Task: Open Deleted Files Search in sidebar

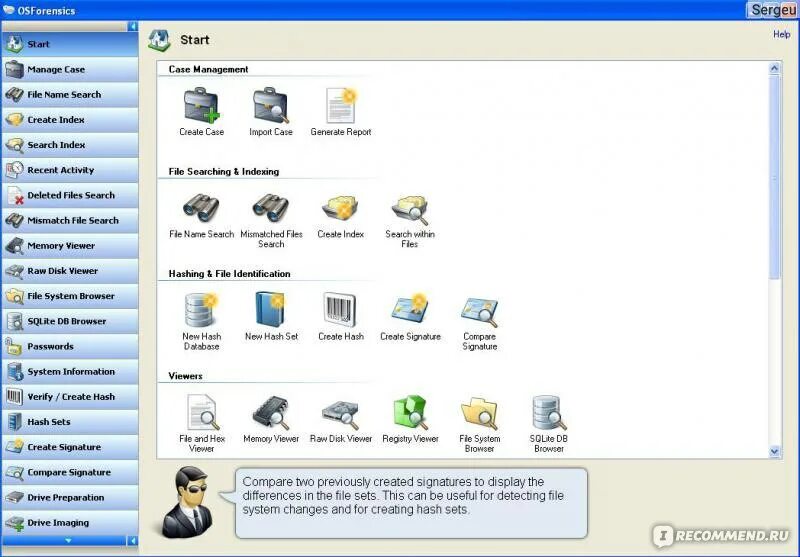Action: point(70,195)
